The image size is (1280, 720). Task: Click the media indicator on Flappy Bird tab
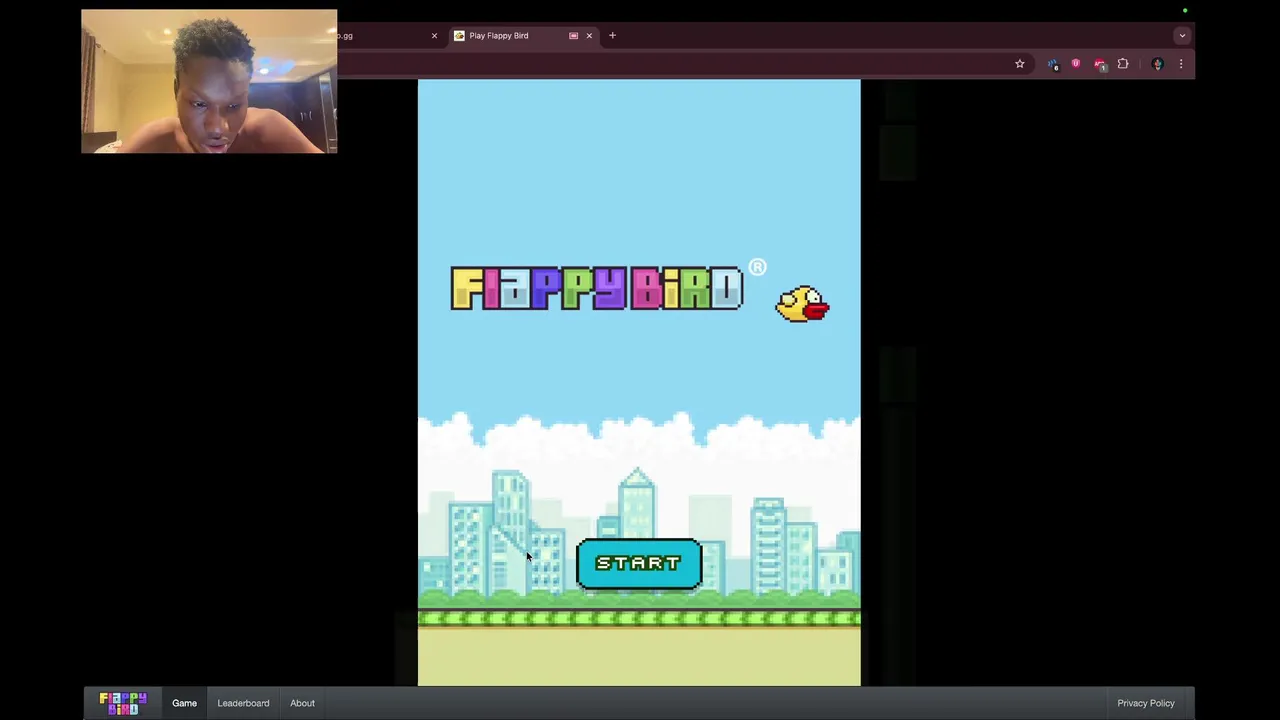pos(573,36)
